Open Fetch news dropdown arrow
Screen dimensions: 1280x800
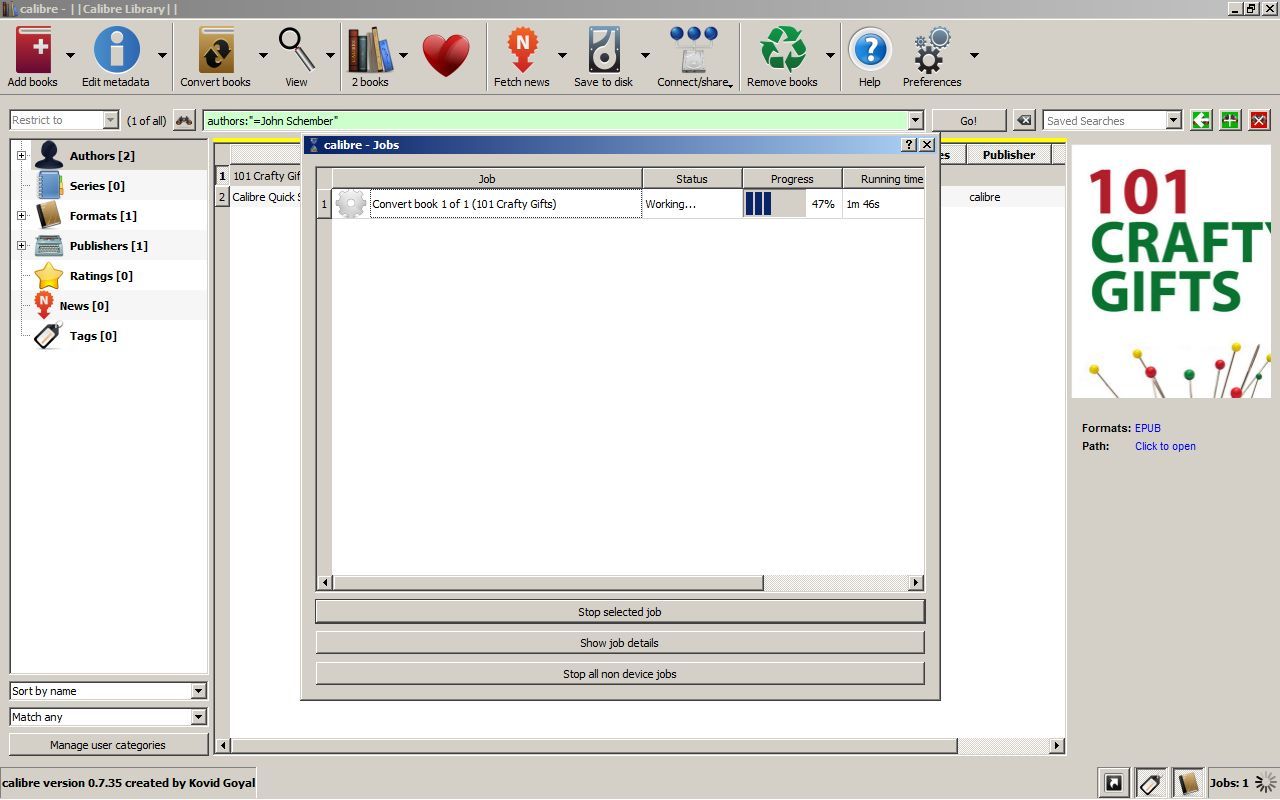coord(562,56)
